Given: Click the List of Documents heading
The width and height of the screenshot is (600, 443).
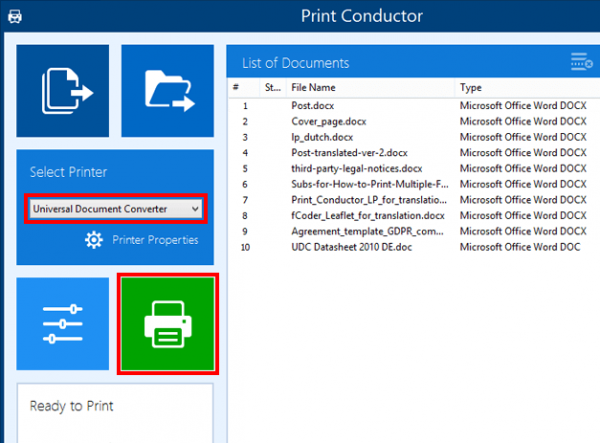Looking at the screenshot, I should click(x=295, y=63).
